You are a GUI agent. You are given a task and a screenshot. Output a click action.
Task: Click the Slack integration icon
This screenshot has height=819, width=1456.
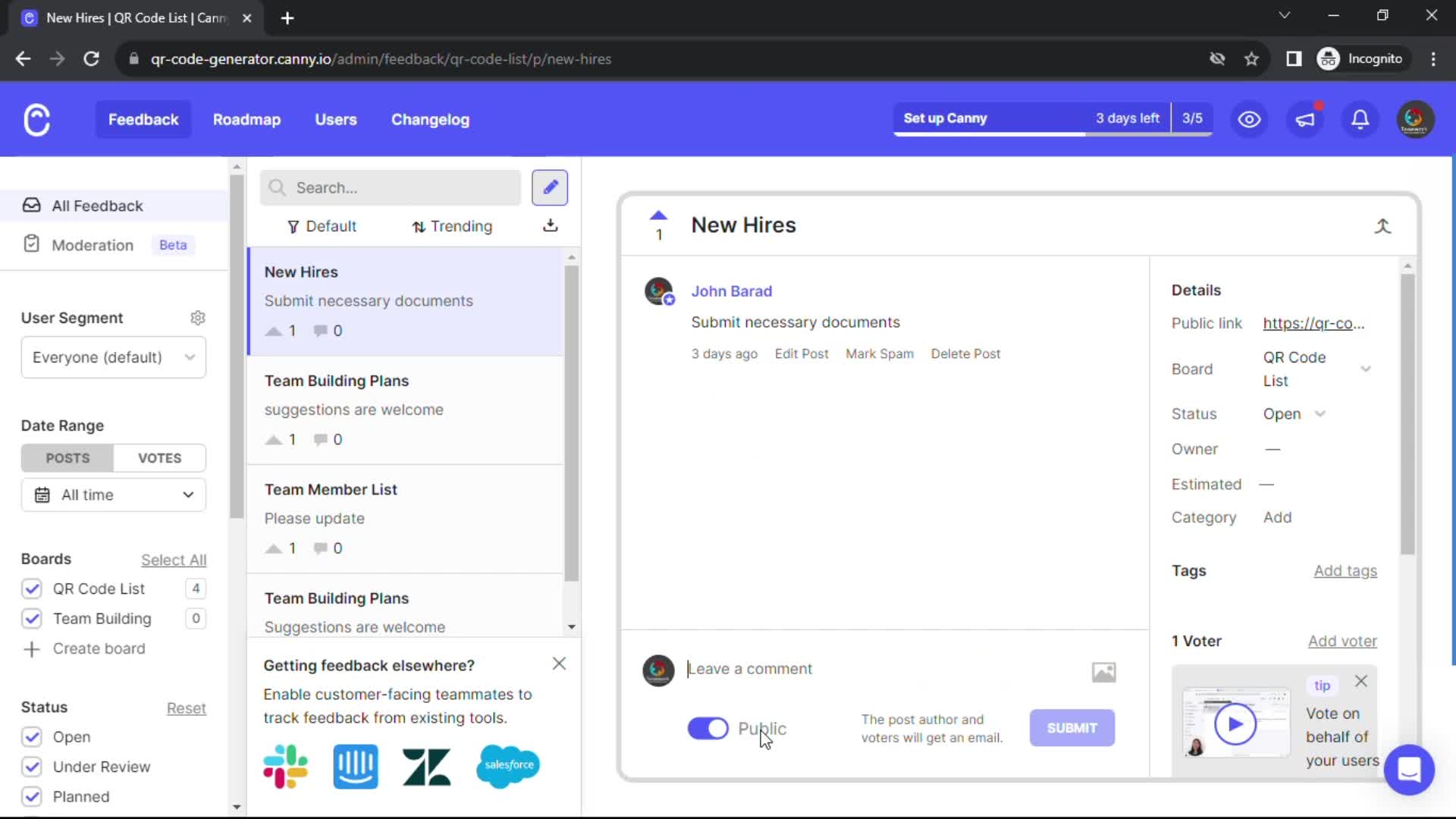coord(285,766)
